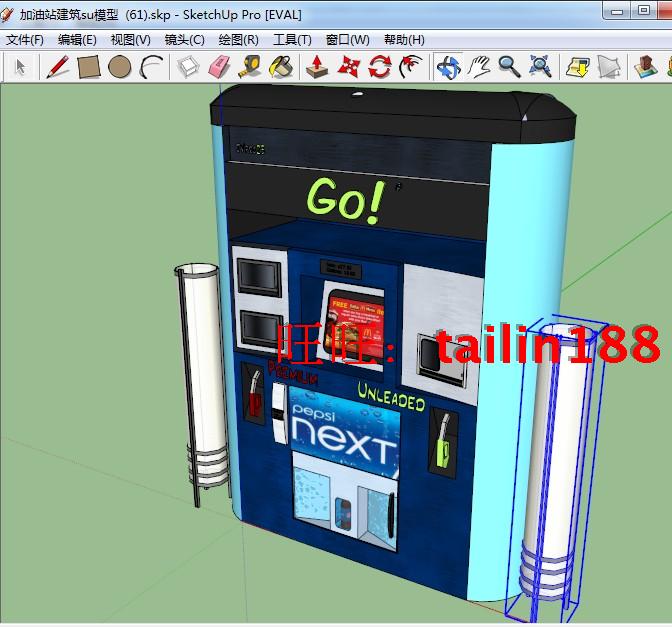The width and height of the screenshot is (672, 627).
Task: Choose the red Move tool
Action: click(x=349, y=67)
